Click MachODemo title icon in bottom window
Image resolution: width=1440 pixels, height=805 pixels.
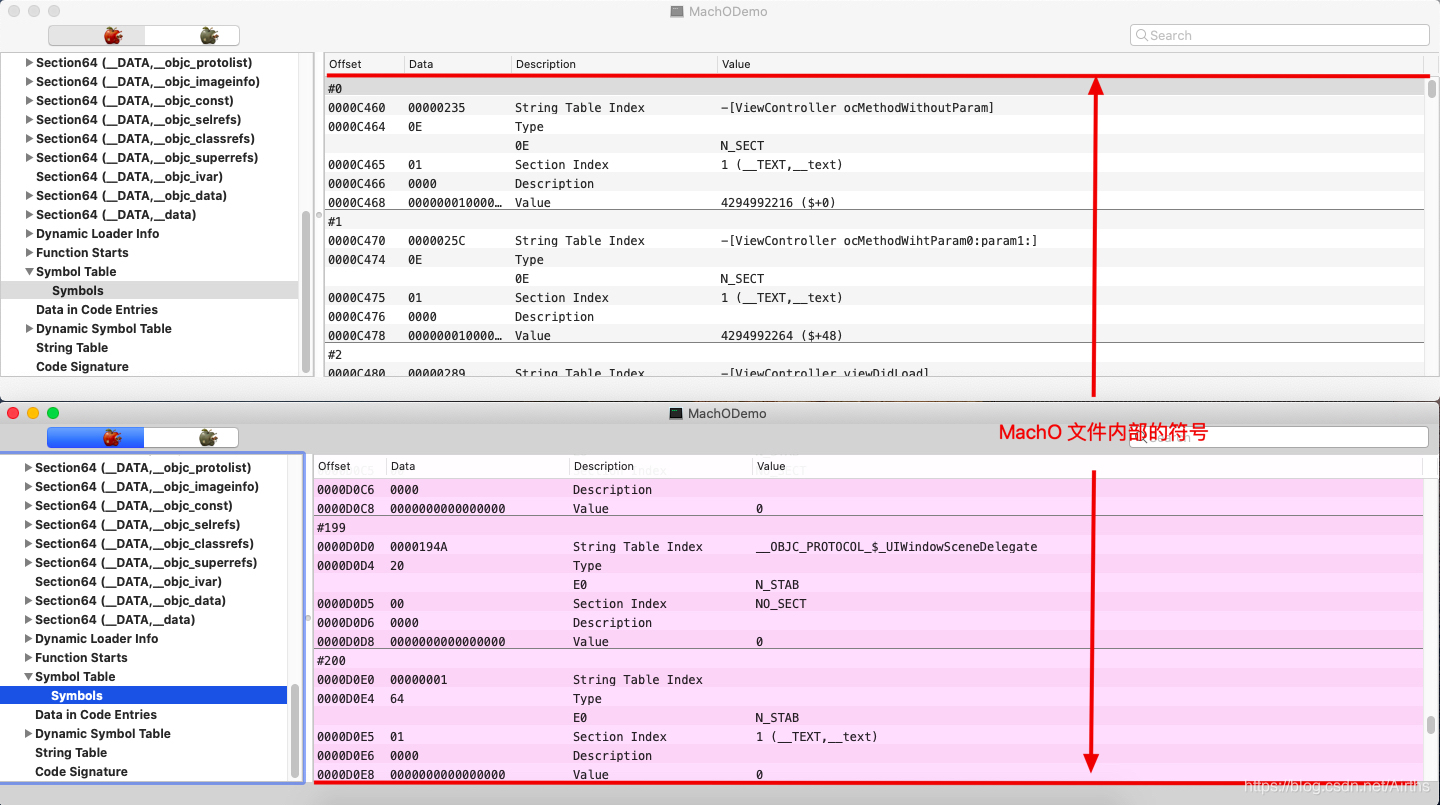coord(677,413)
